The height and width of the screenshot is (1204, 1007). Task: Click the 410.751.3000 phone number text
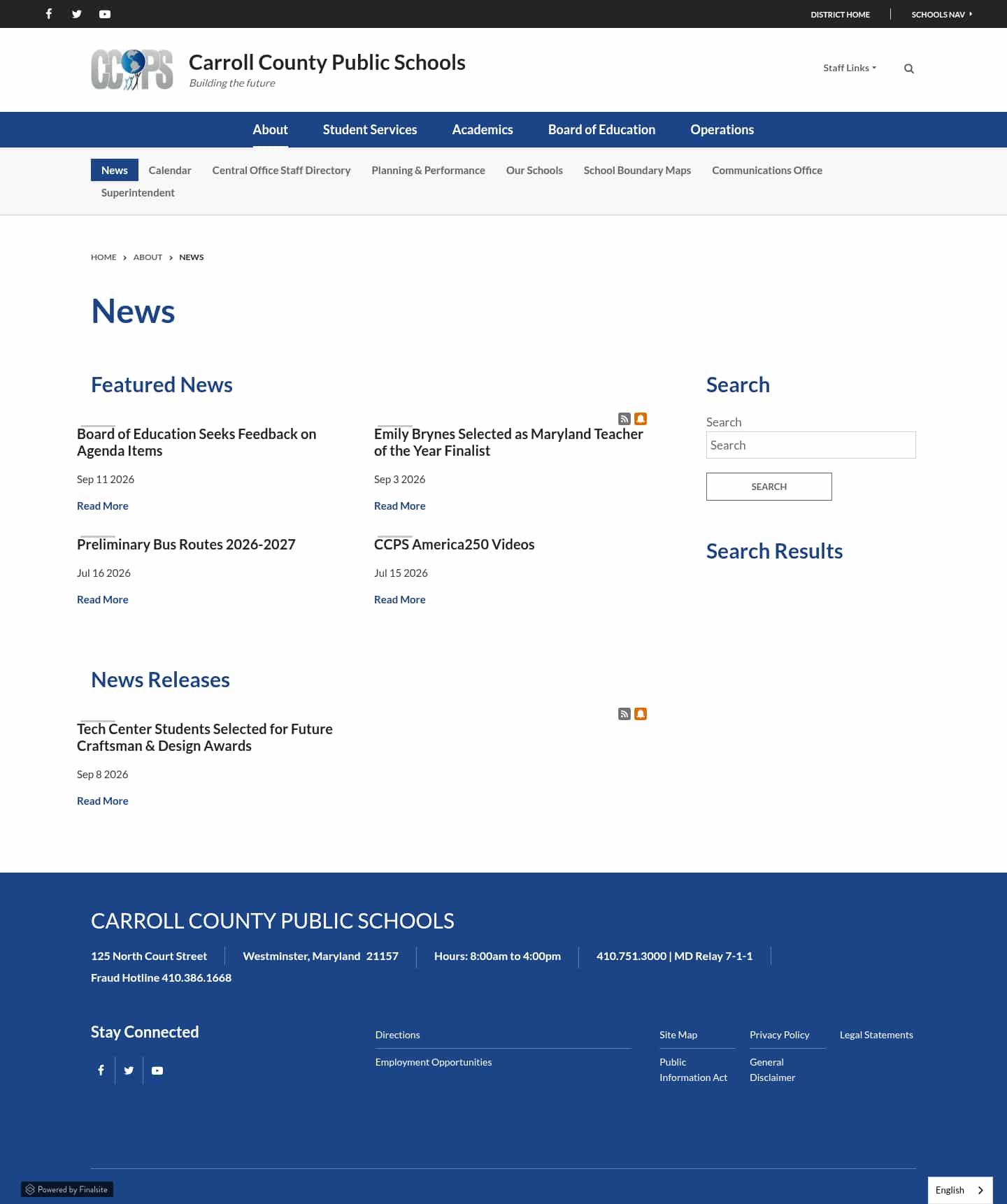click(x=631, y=956)
